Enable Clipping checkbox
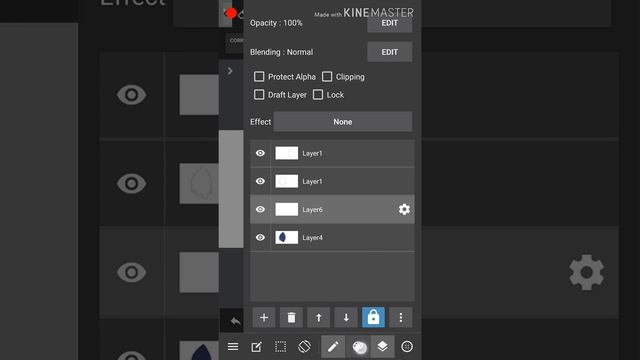Screen dimensions: 640x360 coord(327,77)
